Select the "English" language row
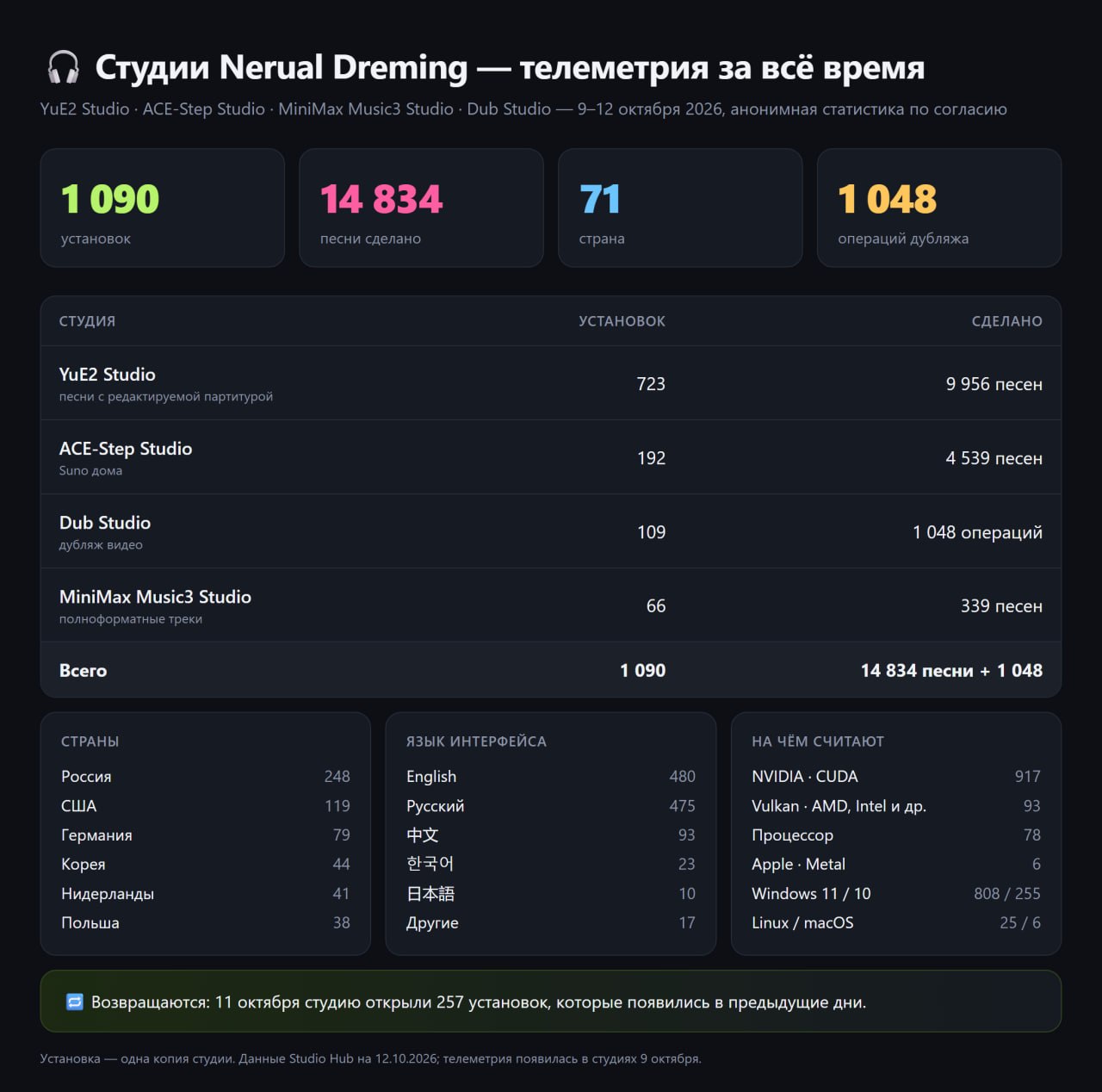The image size is (1102, 1092). point(551,776)
